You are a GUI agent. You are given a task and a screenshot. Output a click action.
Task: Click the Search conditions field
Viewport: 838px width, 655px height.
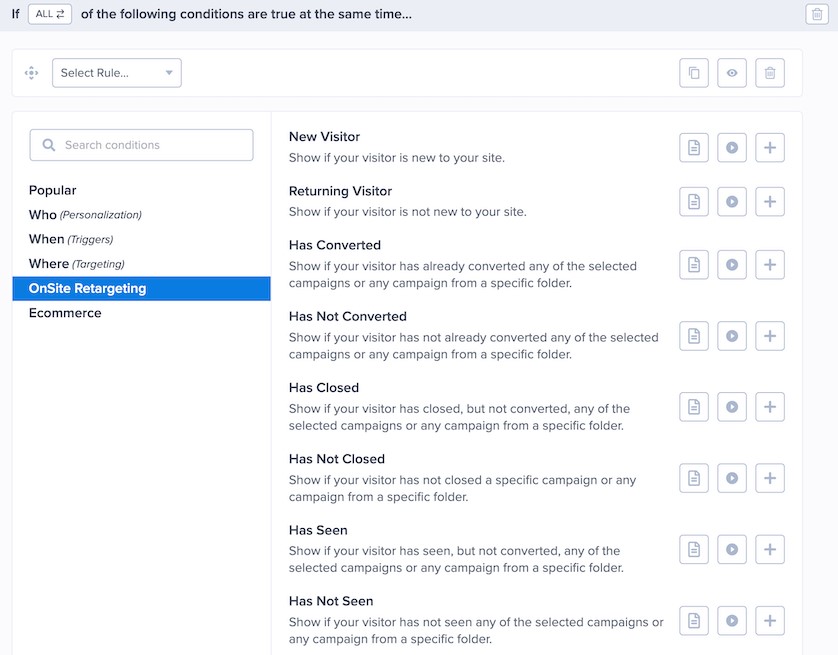(x=141, y=145)
